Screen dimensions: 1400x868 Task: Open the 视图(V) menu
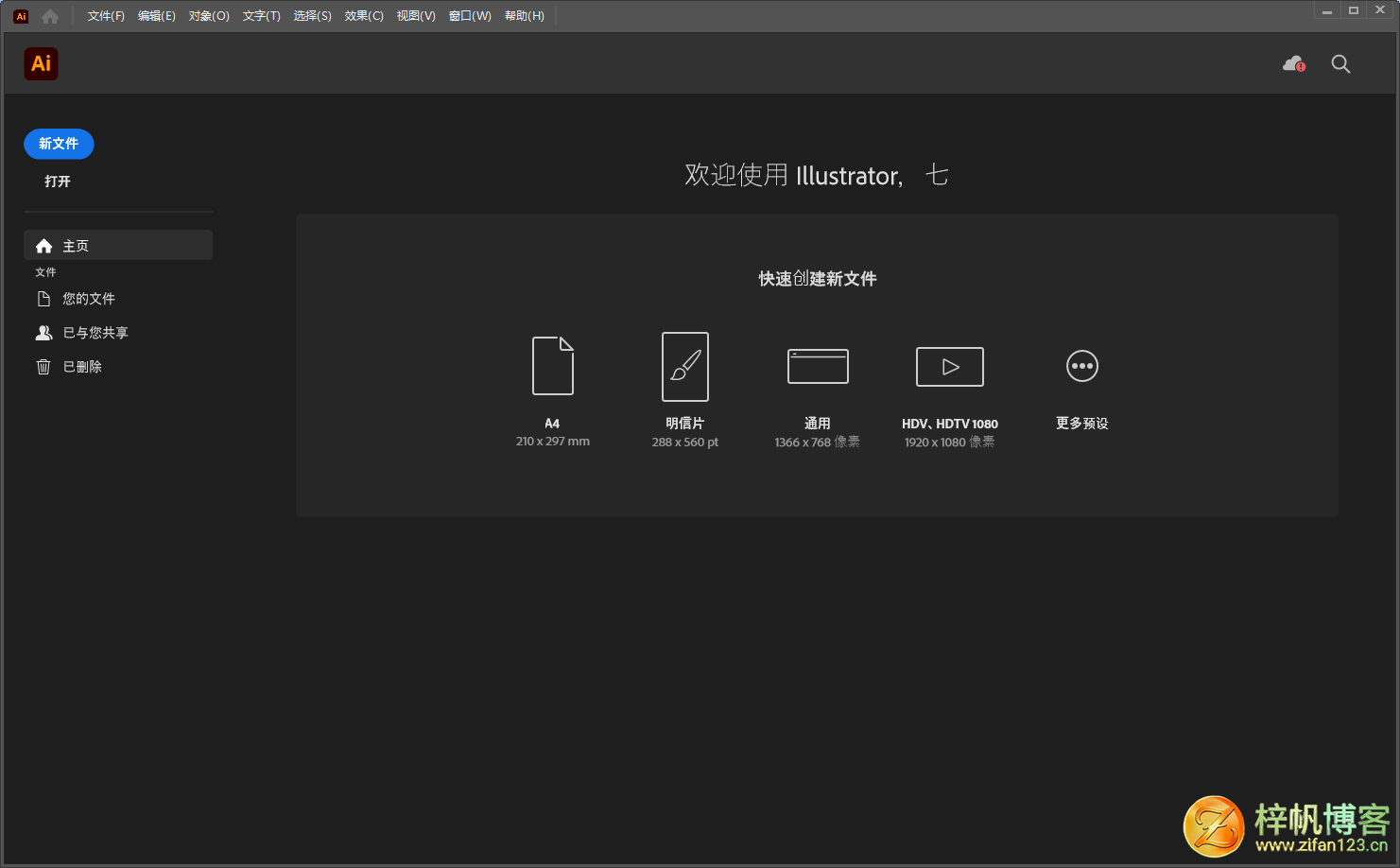click(416, 16)
